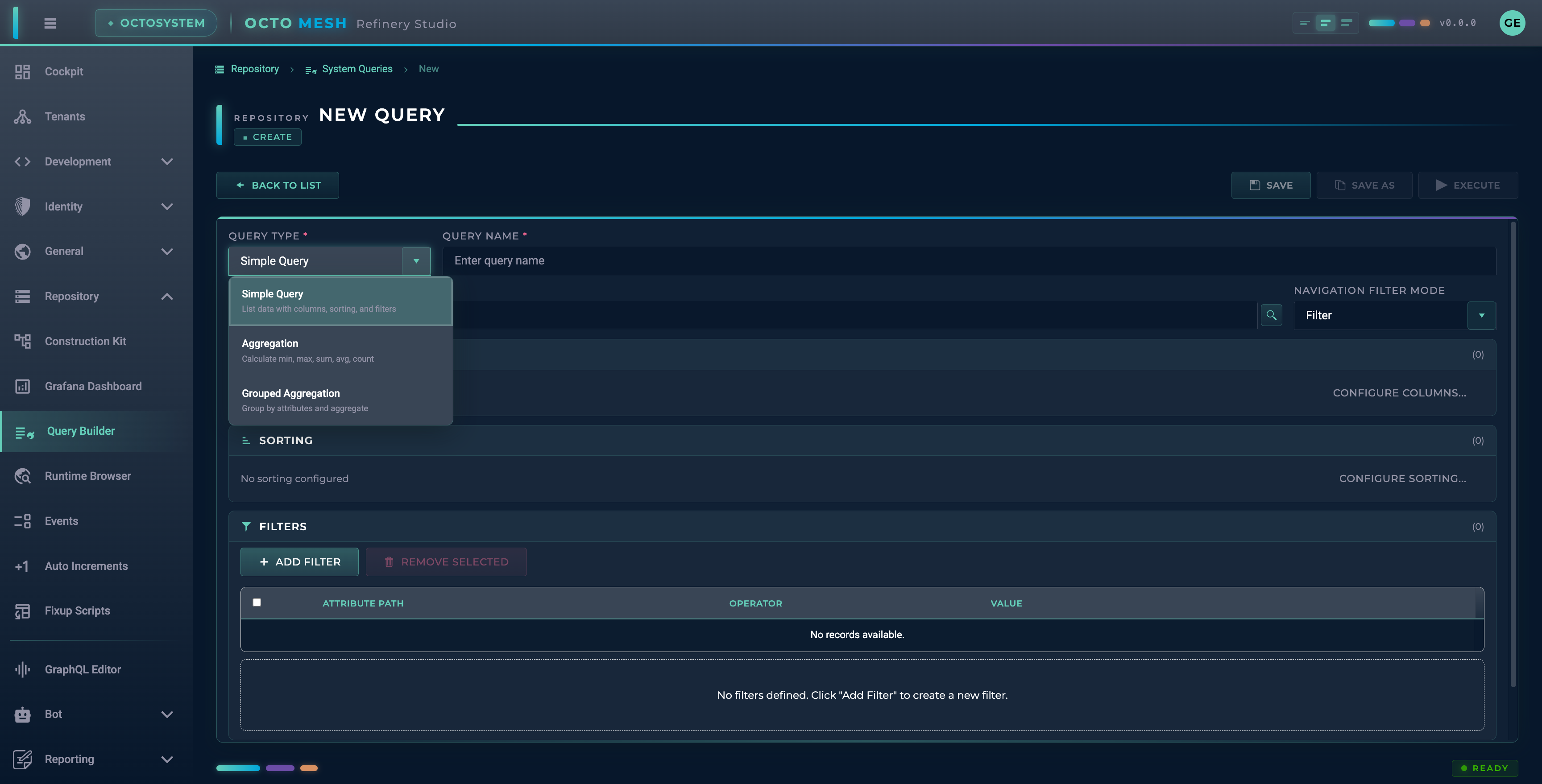The image size is (1542, 784).
Task: Select the middle layout density toggle
Action: pos(1325,23)
